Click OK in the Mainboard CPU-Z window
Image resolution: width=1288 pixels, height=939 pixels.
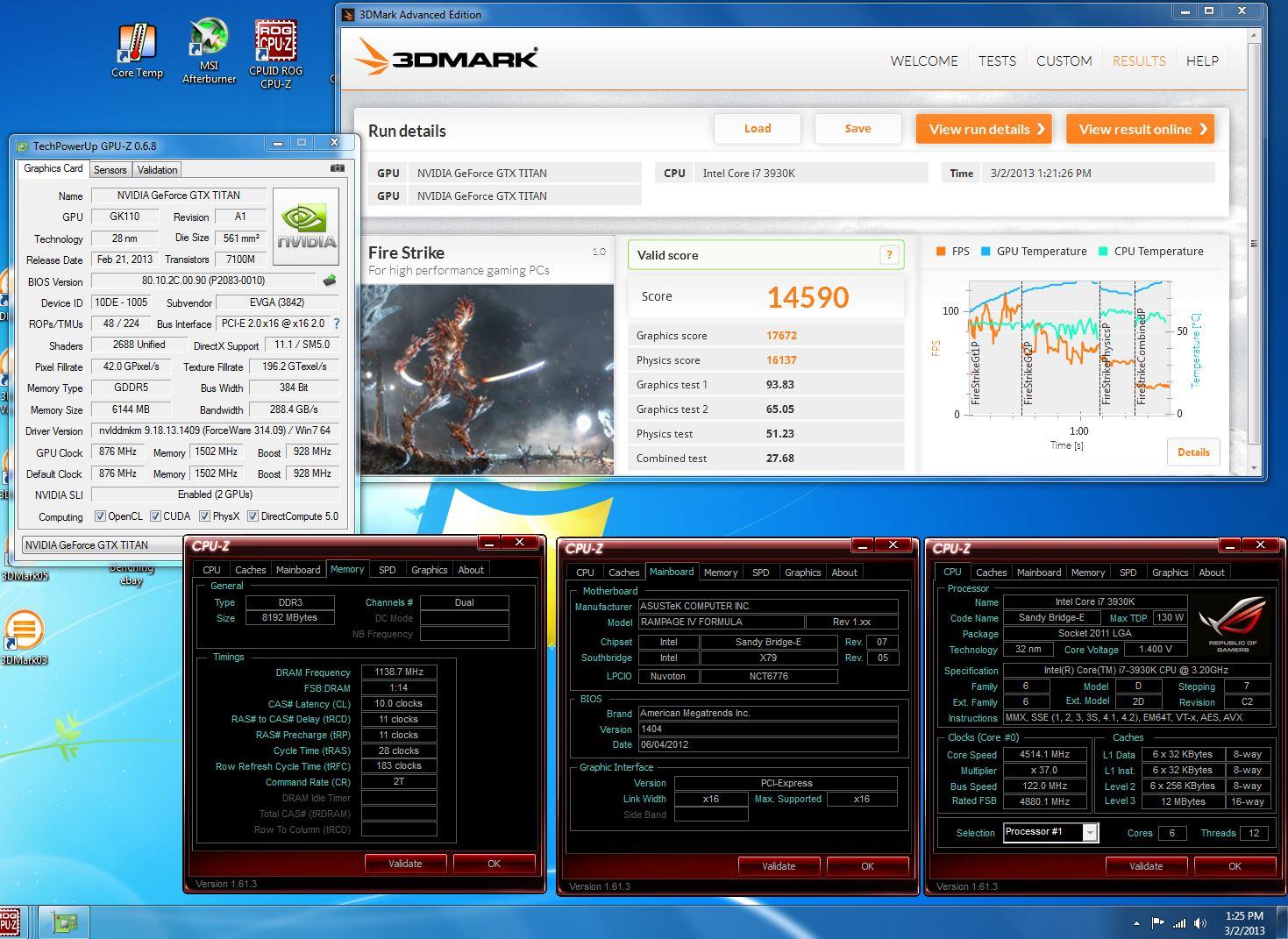point(867,866)
